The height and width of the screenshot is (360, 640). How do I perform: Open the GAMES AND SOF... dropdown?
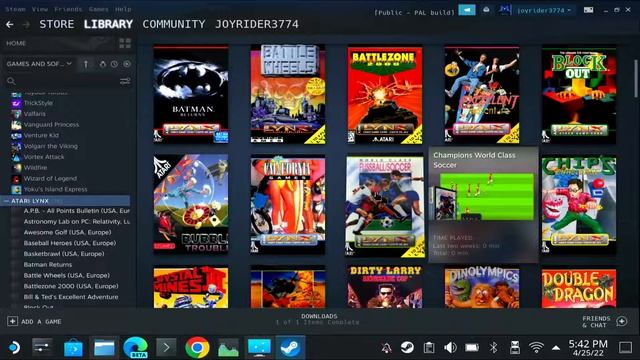pos(39,64)
